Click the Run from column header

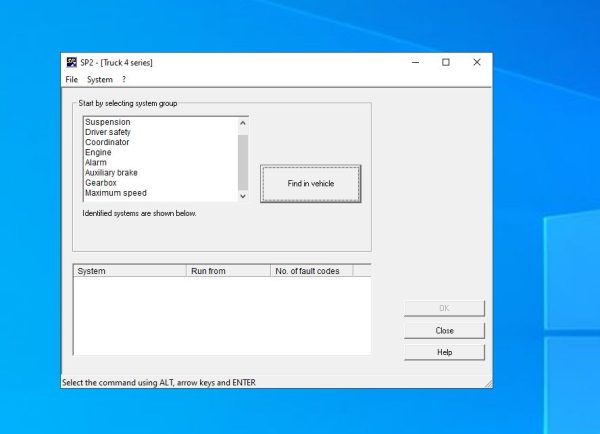(x=228, y=271)
